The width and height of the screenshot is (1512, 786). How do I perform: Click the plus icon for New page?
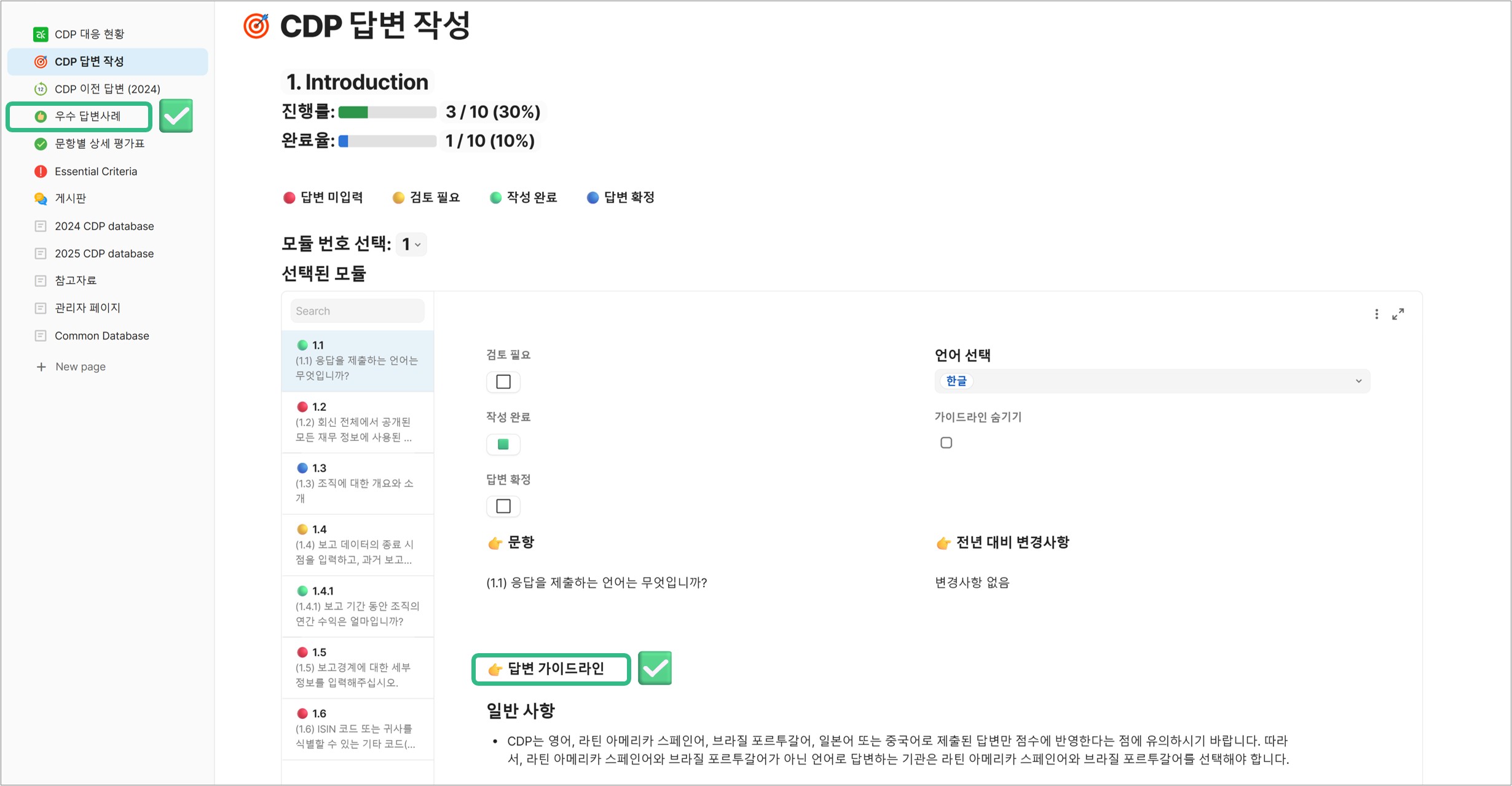[41, 367]
